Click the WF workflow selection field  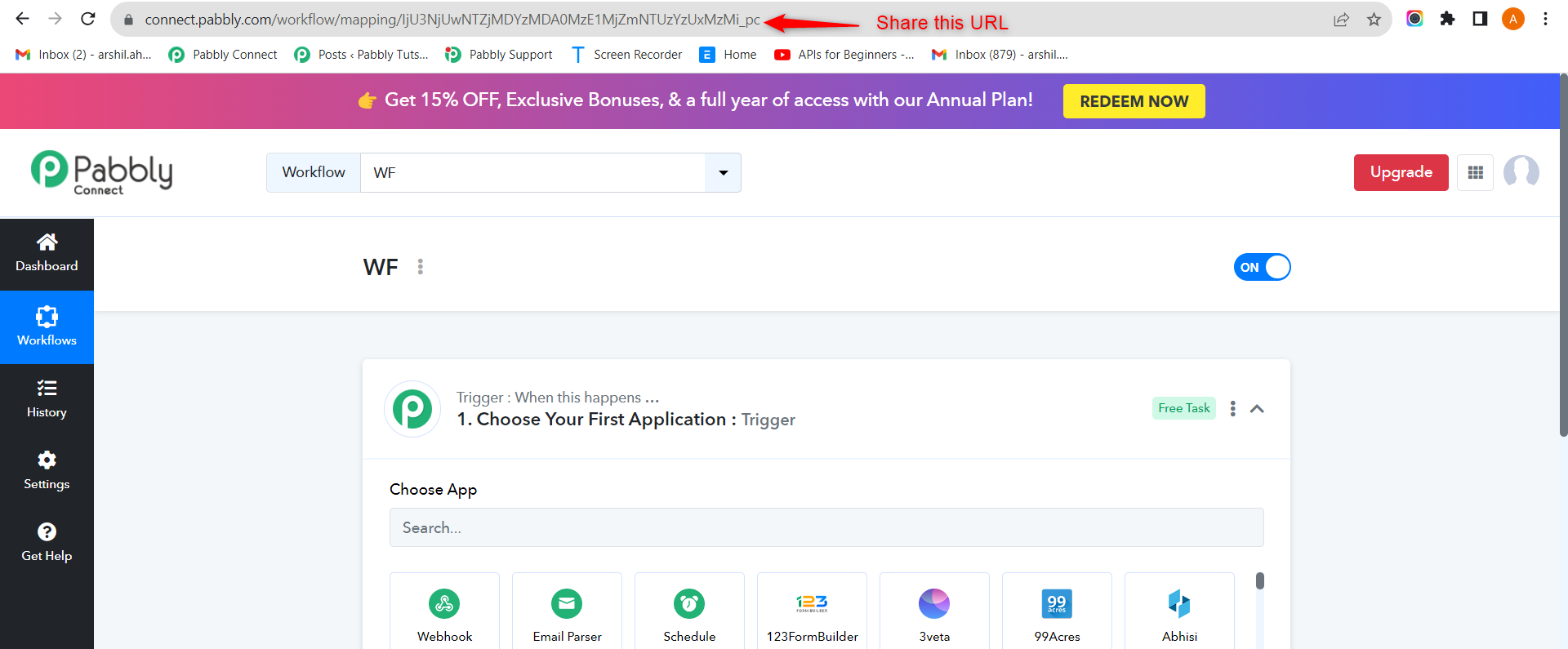click(533, 172)
